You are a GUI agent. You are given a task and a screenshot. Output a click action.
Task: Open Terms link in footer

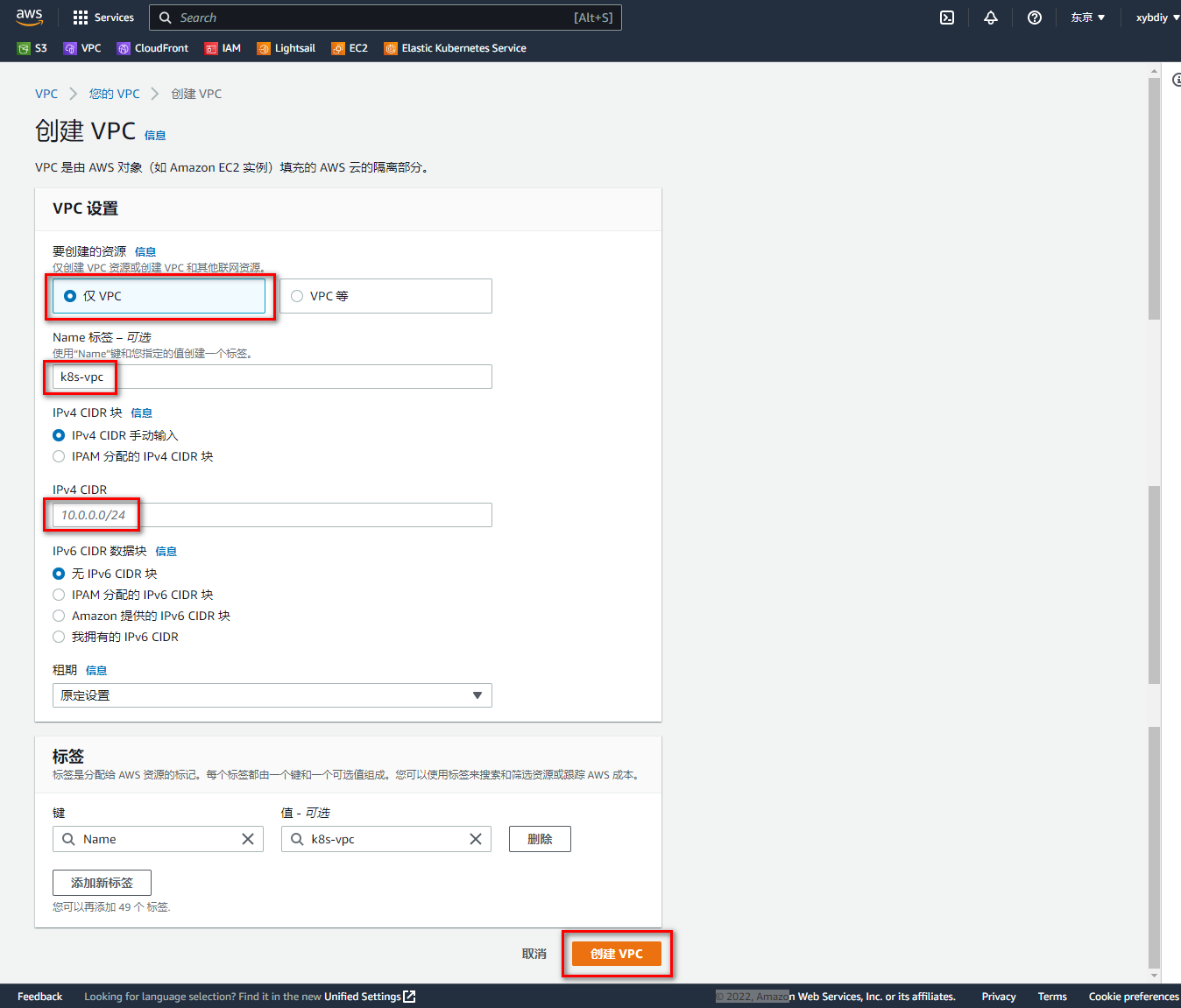tap(1052, 997)
